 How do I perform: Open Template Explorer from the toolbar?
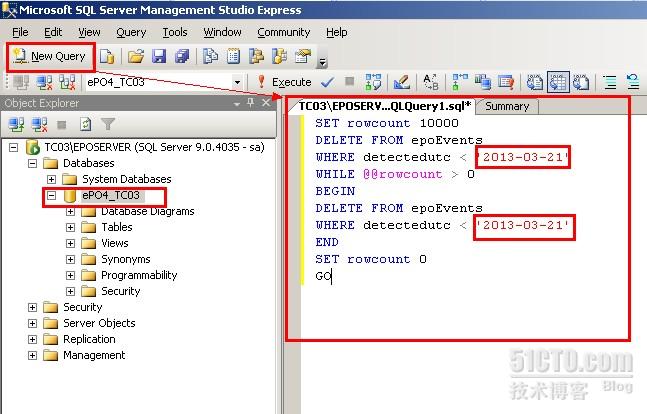(x=280, y=57)
